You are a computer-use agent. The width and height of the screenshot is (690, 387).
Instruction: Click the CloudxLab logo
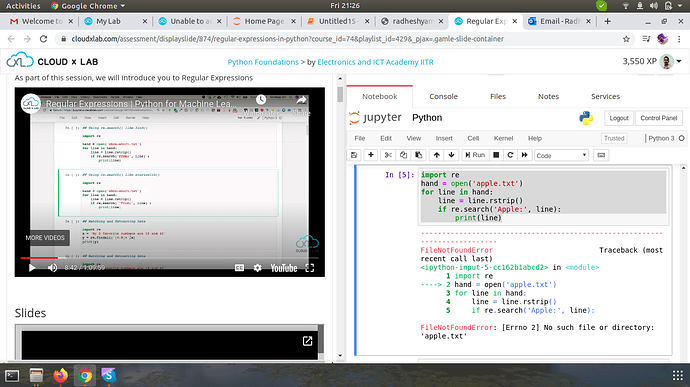pyautogui.click(x=52, y=61)
